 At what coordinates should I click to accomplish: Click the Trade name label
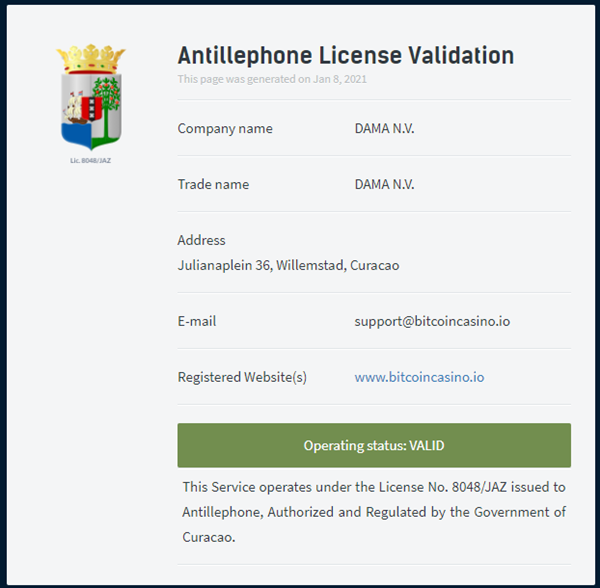(x=213, y=184)
